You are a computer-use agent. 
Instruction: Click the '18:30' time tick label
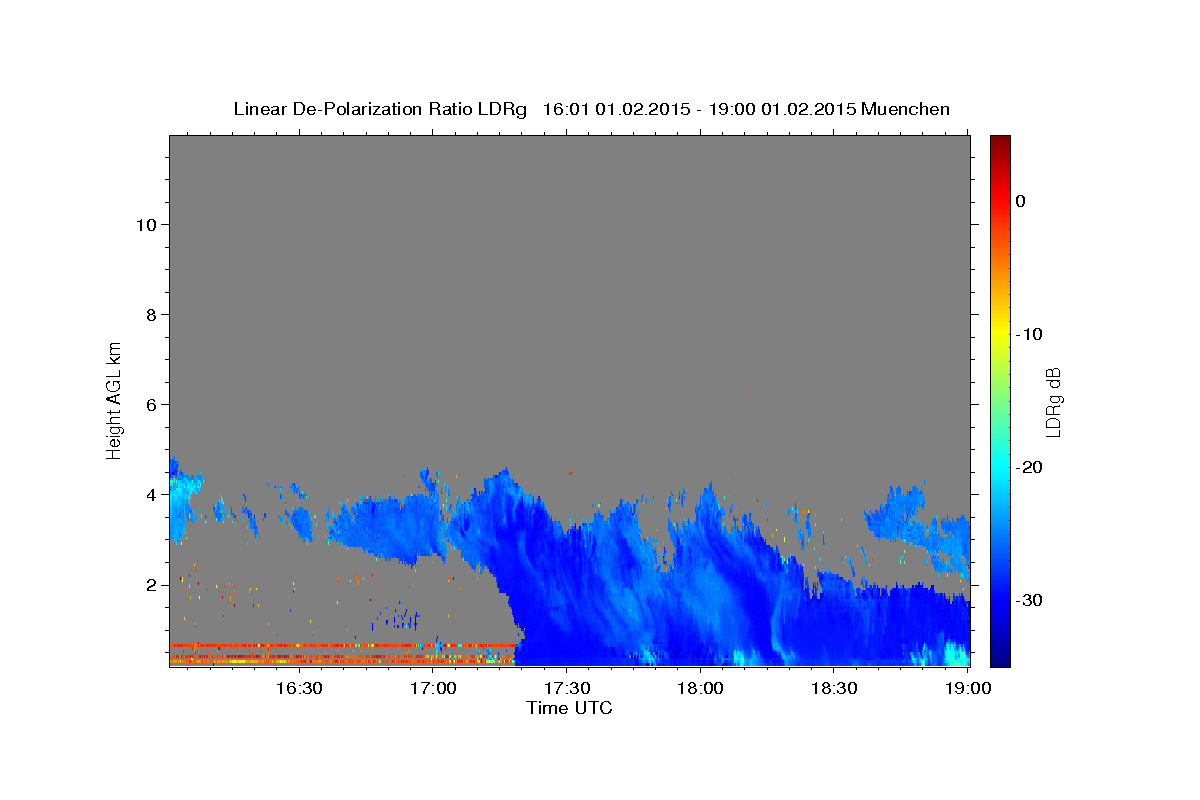coord(835,689)
